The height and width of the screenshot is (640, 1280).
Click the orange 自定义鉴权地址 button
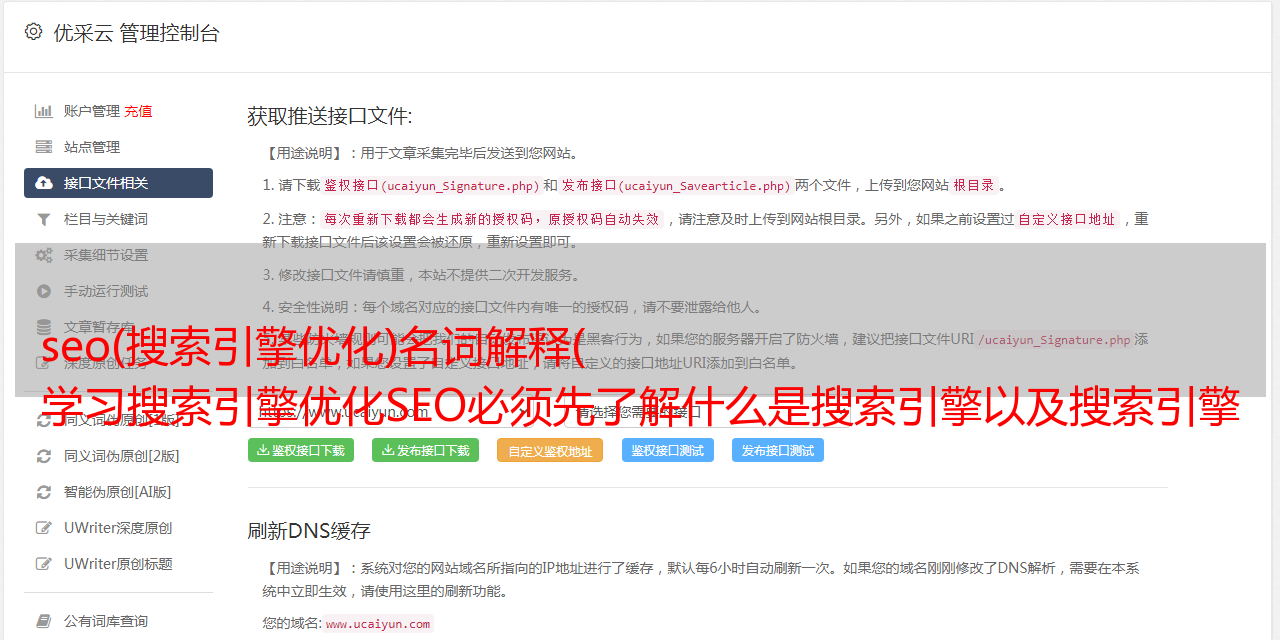tap(550, 450)
